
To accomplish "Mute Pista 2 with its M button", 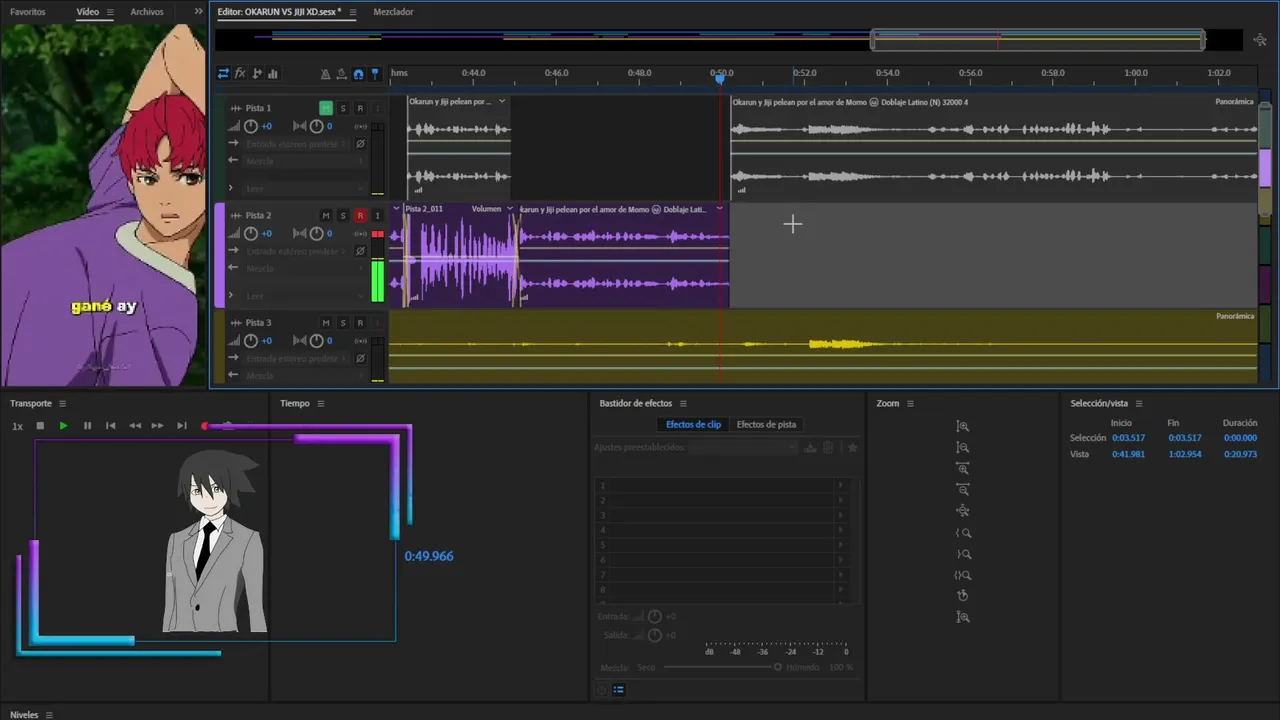I will pyautogui.click(x=326, y=215).
